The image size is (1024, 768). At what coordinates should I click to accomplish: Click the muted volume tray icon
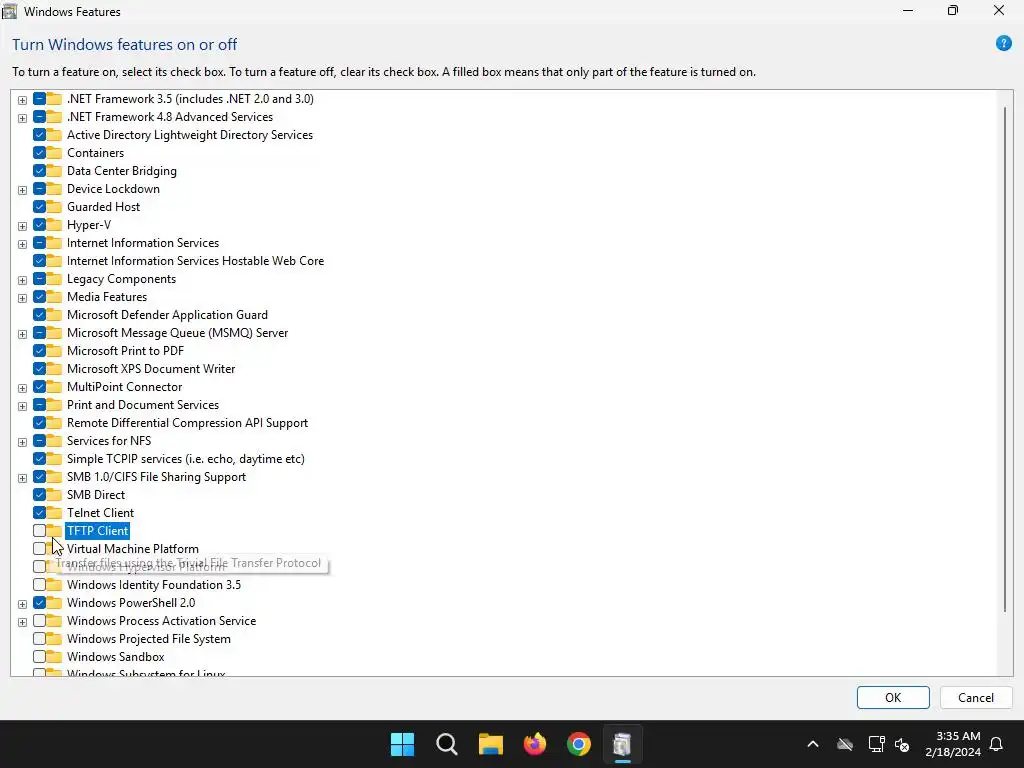(902, 744)
